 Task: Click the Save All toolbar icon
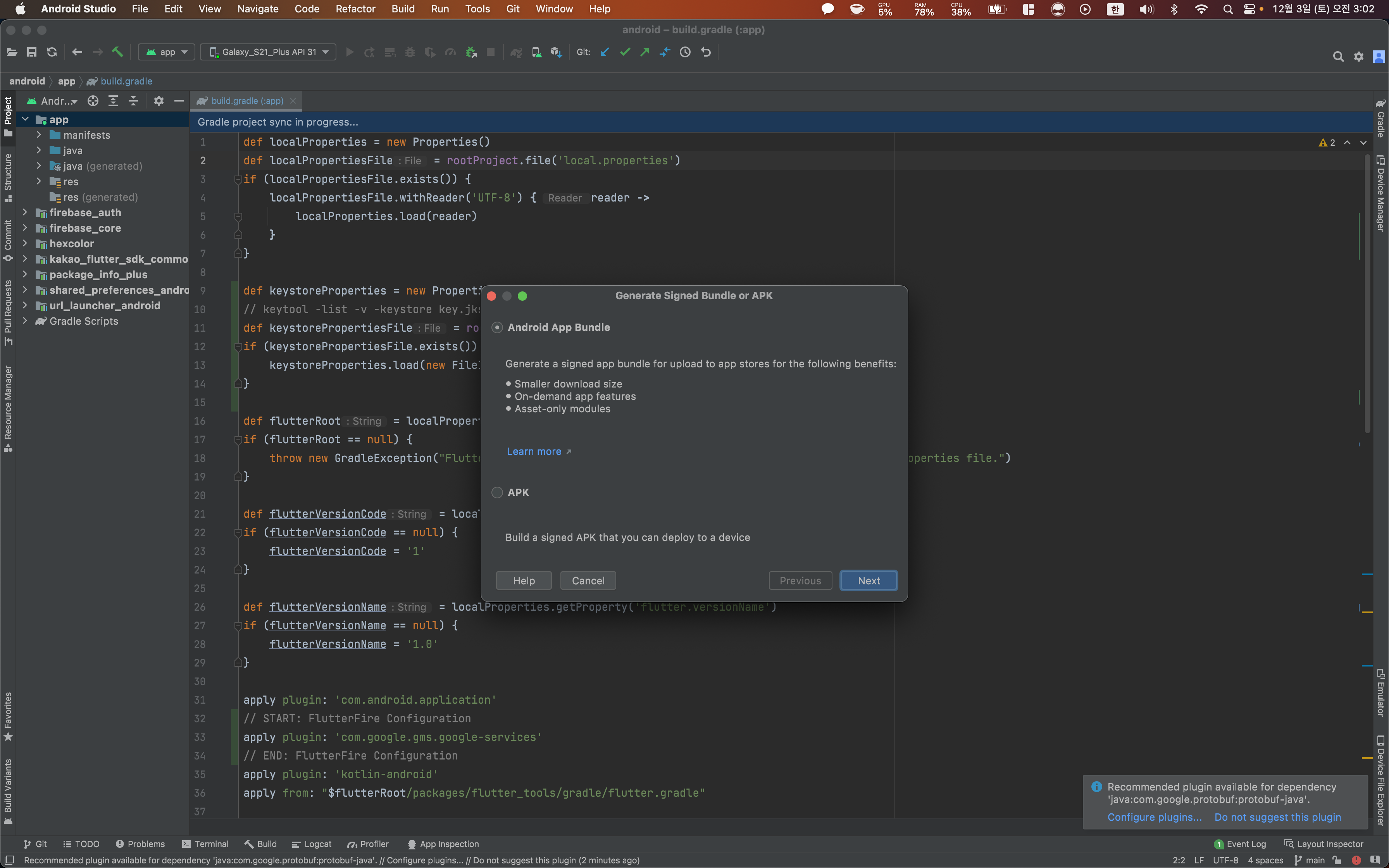coord(31,52)
